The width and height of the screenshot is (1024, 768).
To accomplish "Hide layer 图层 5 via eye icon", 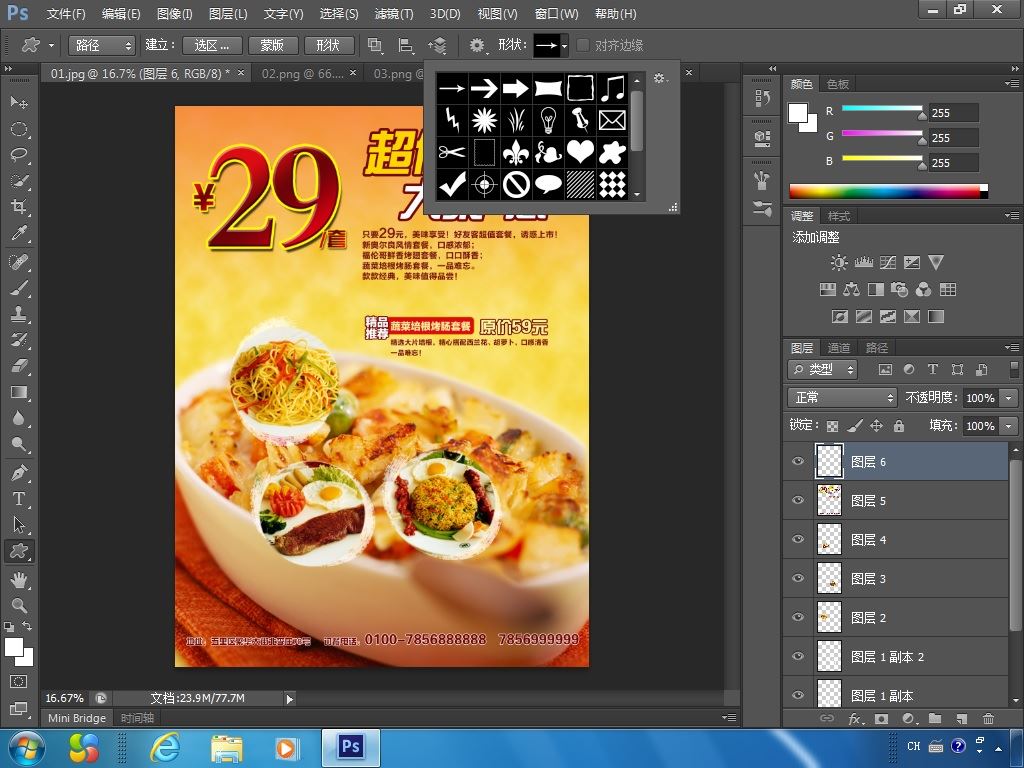I will 798,500.
